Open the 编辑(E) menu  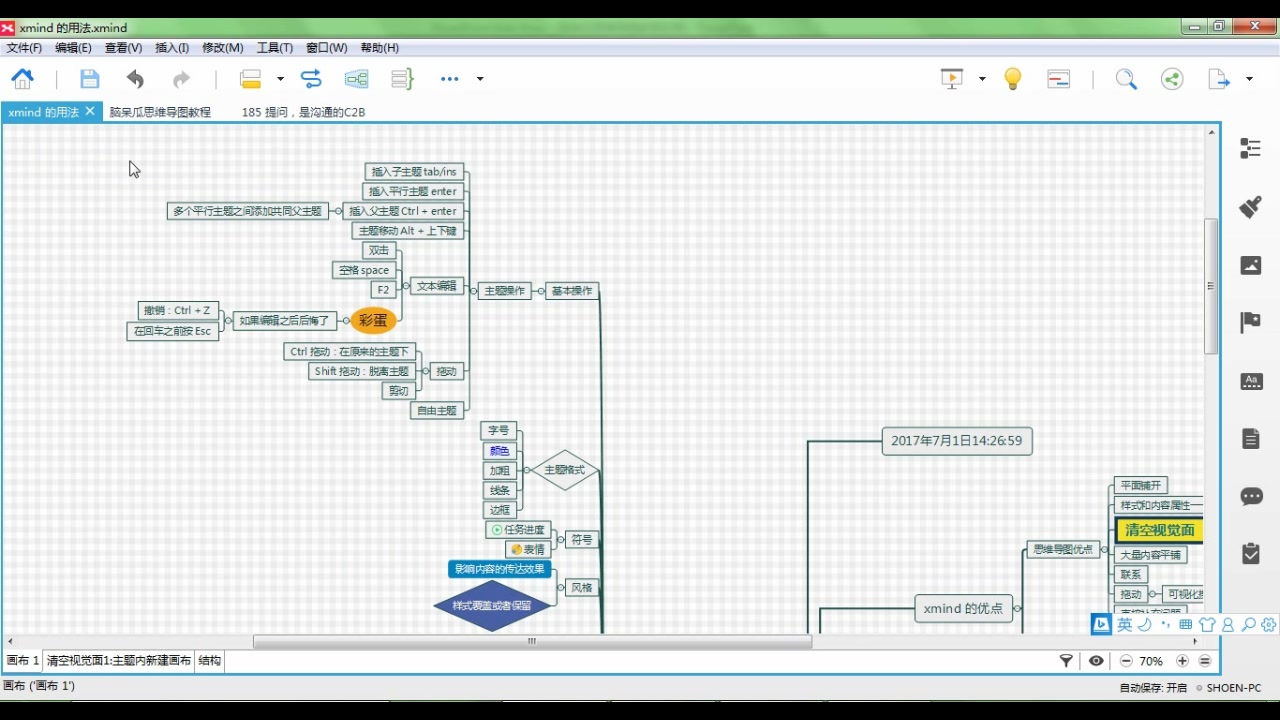[x=73, y=47]
